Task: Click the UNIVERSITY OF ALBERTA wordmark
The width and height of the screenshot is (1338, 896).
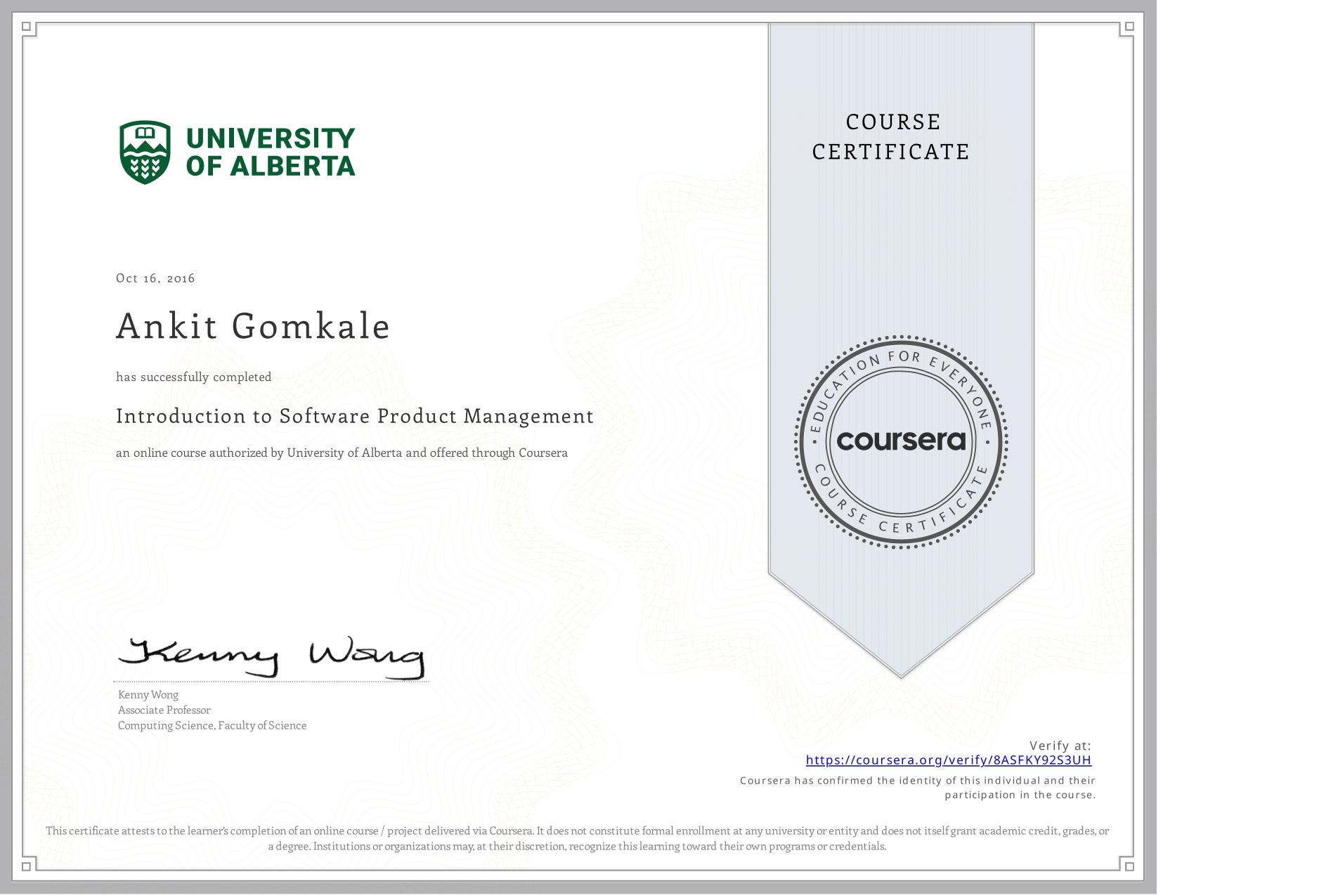Action: pos(271,152)
